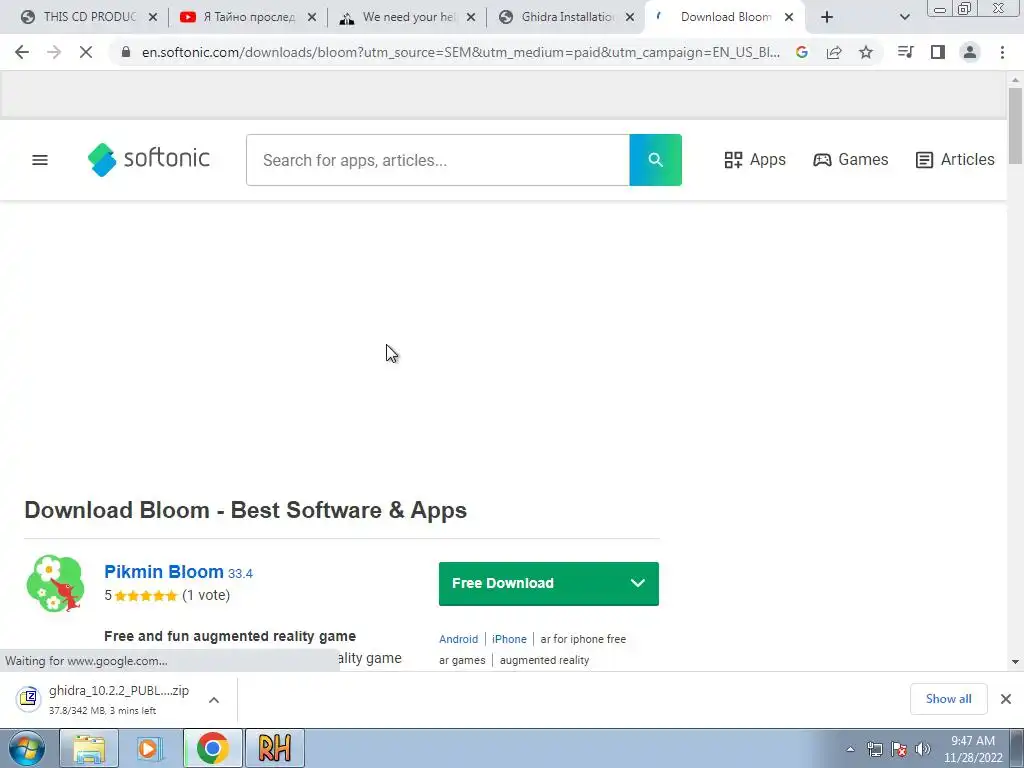
Task: Close the Download Bloom tab
Action: click(789, 18)
